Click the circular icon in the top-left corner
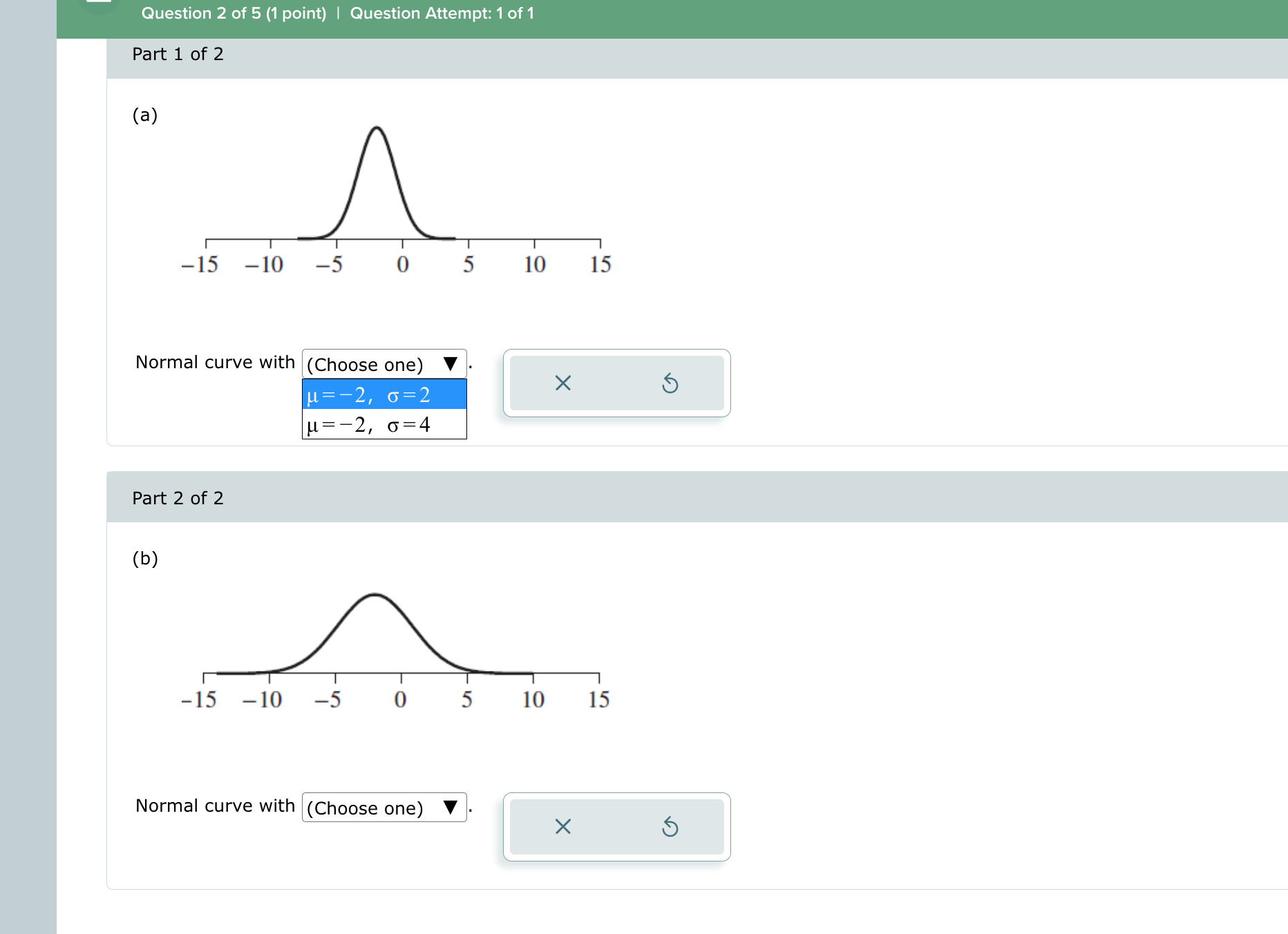Viewport: 1288px width, 934px height. point(99,7)
